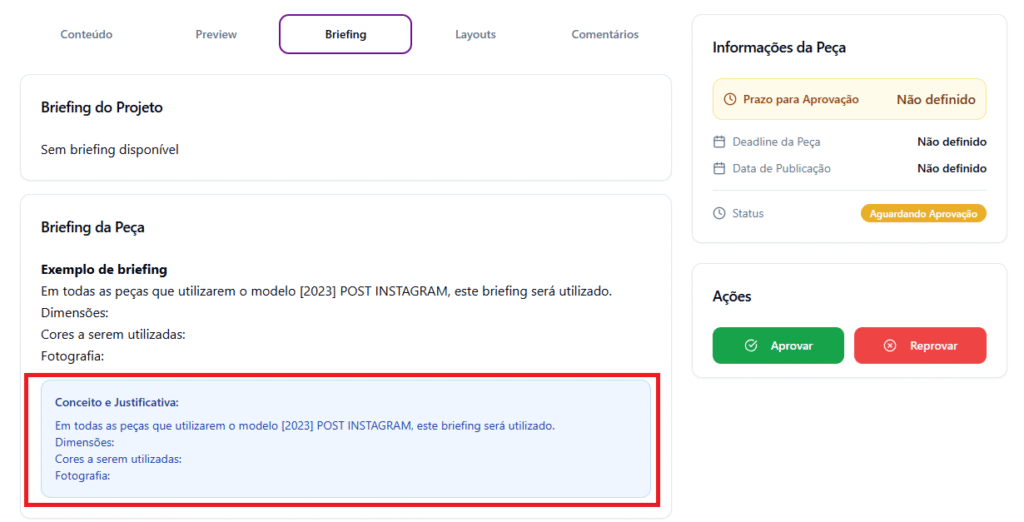Switch to the Preview tab
This screenshot has height=522, width=1024.
pyautogui.click(x=216, y=34)
